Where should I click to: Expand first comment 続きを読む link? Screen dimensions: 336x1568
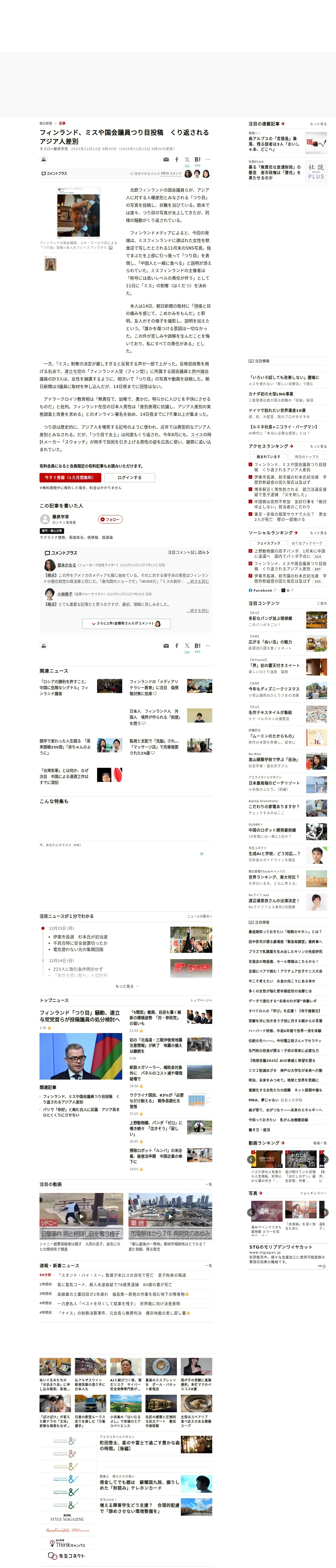tap(198, 581)
